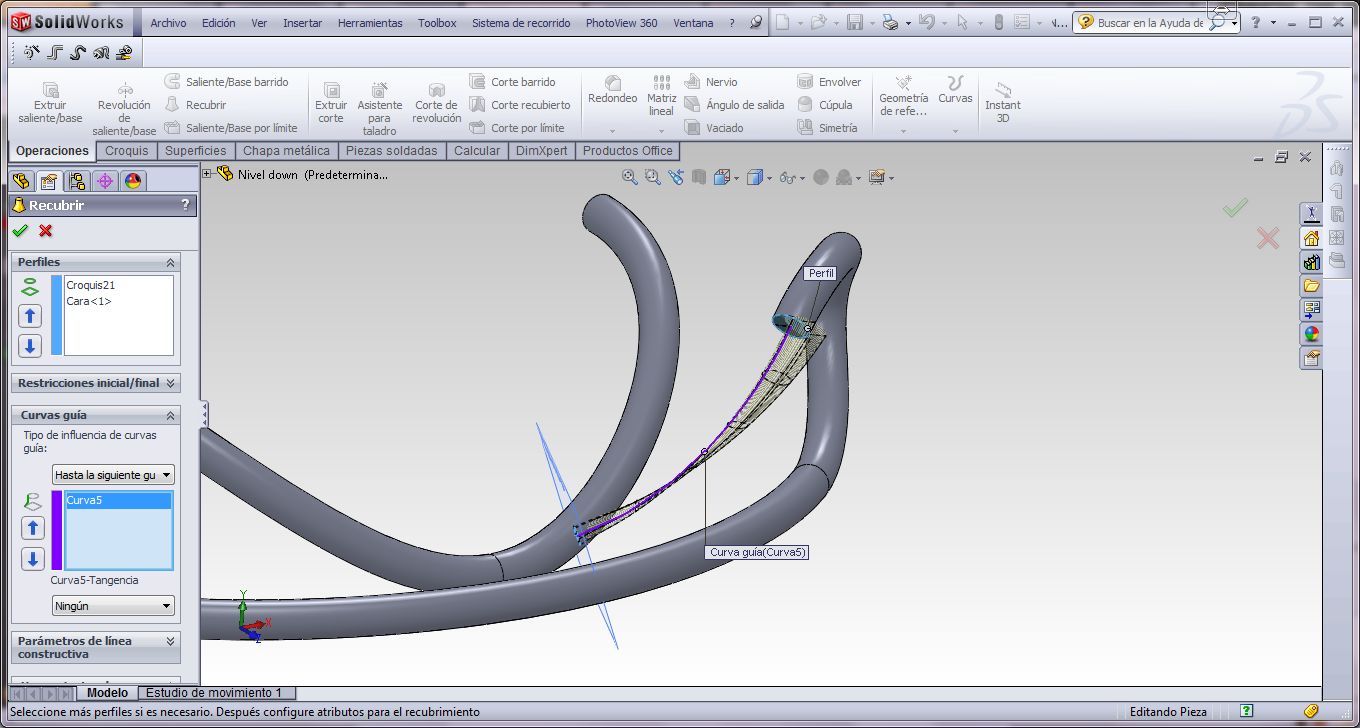
Task: Cancel the Recubrir feature with red X
Action: pos(45,231)
